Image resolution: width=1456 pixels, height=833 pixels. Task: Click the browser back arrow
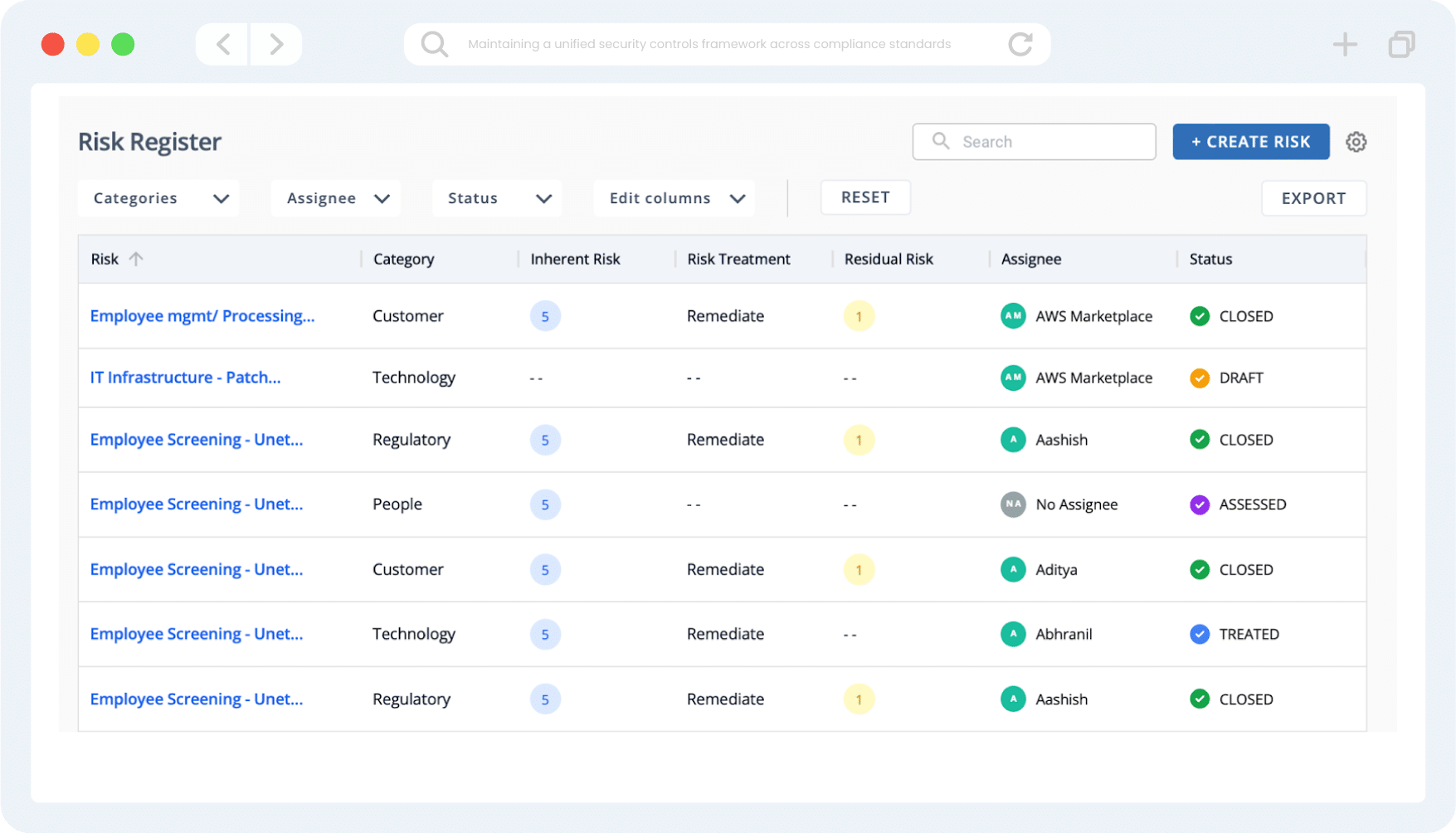click(222, 44)
